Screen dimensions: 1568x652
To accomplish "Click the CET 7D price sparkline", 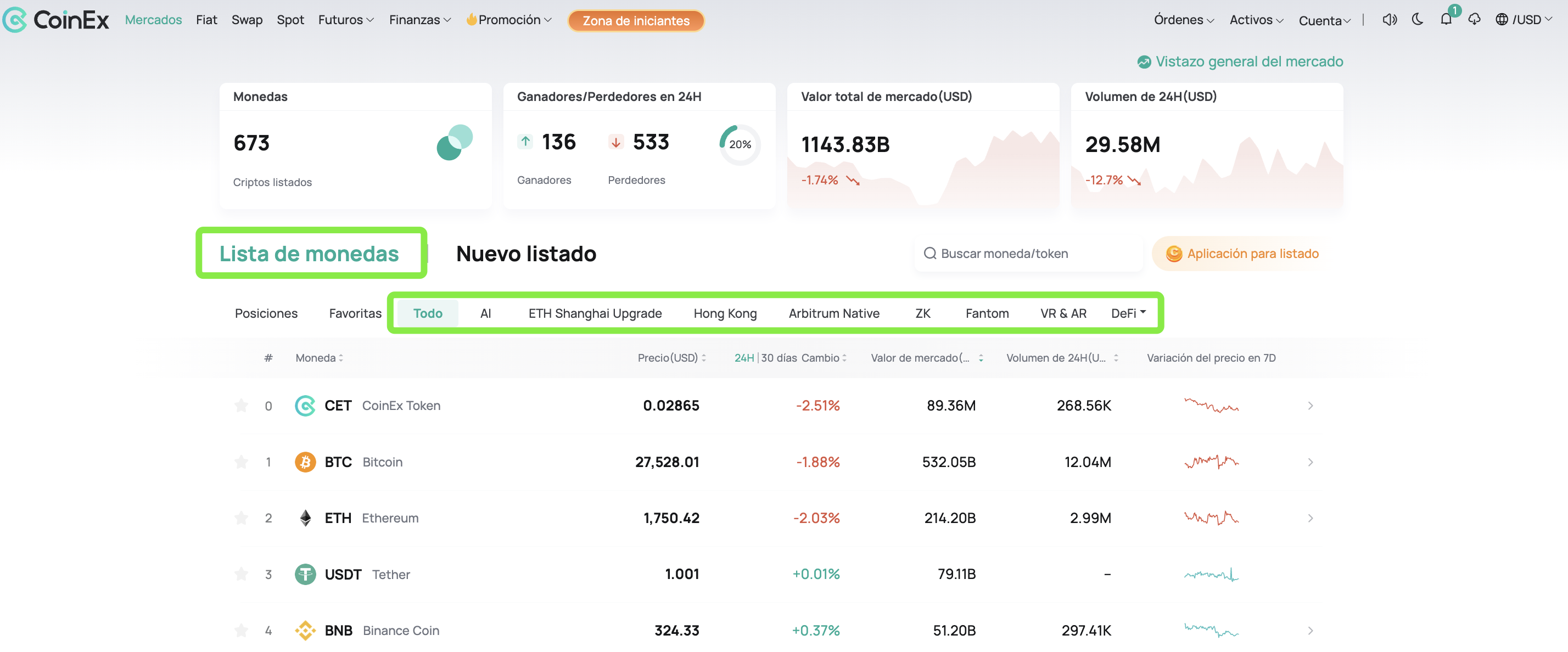I will (1211, 405).
